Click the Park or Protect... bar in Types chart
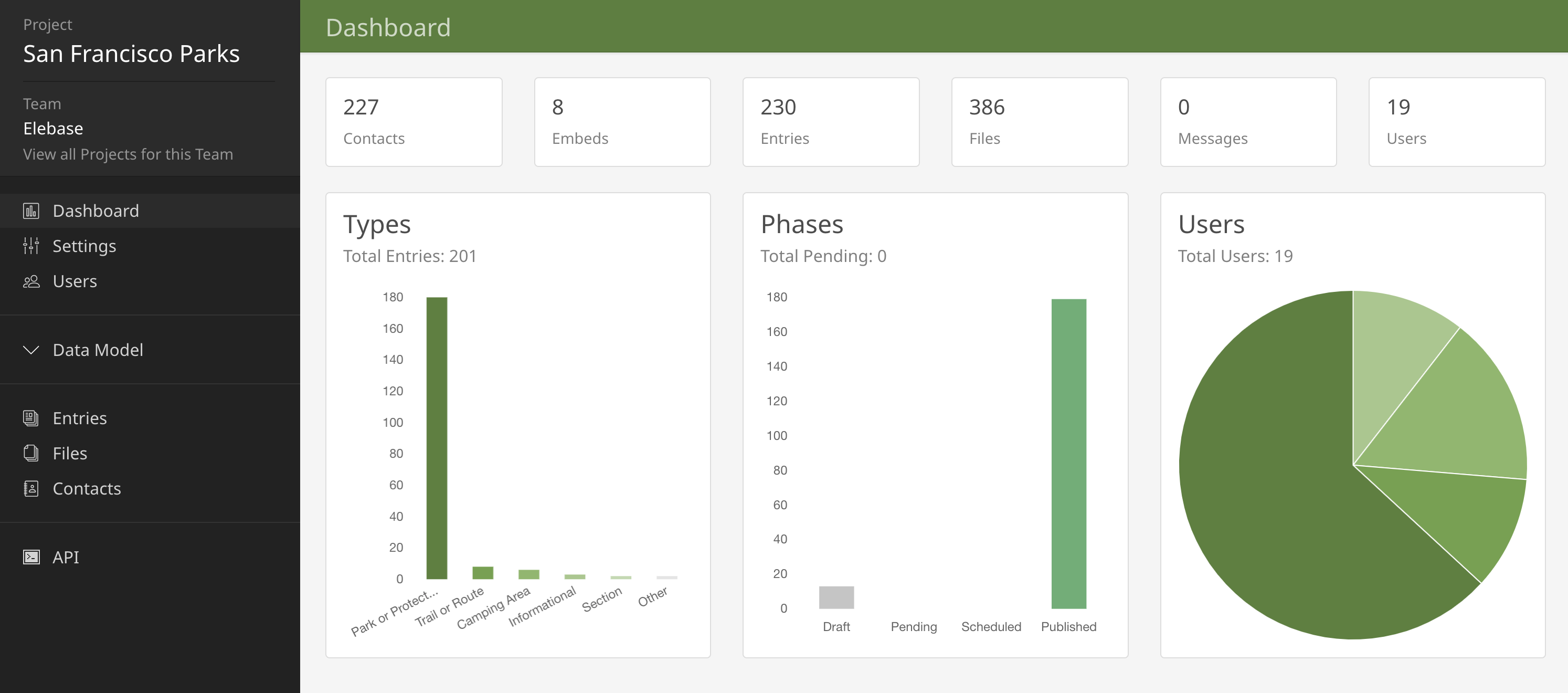1568x693 pixels. (x=437, y=438)
